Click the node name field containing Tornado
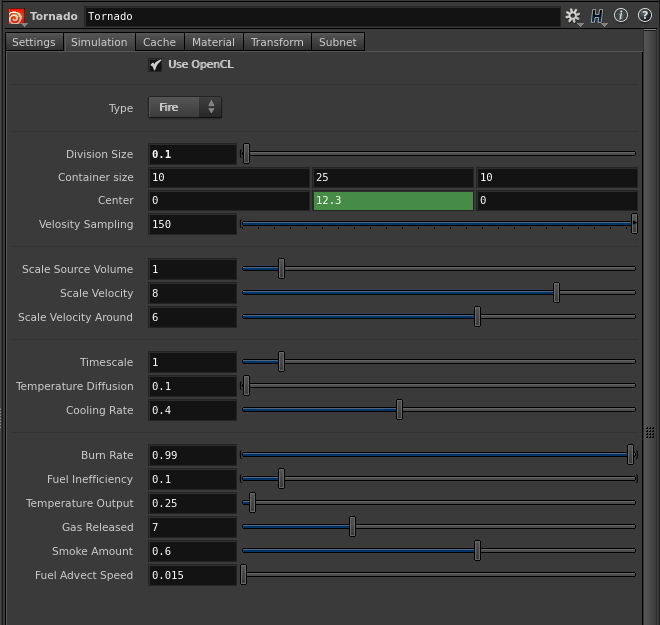 point(320,16)
